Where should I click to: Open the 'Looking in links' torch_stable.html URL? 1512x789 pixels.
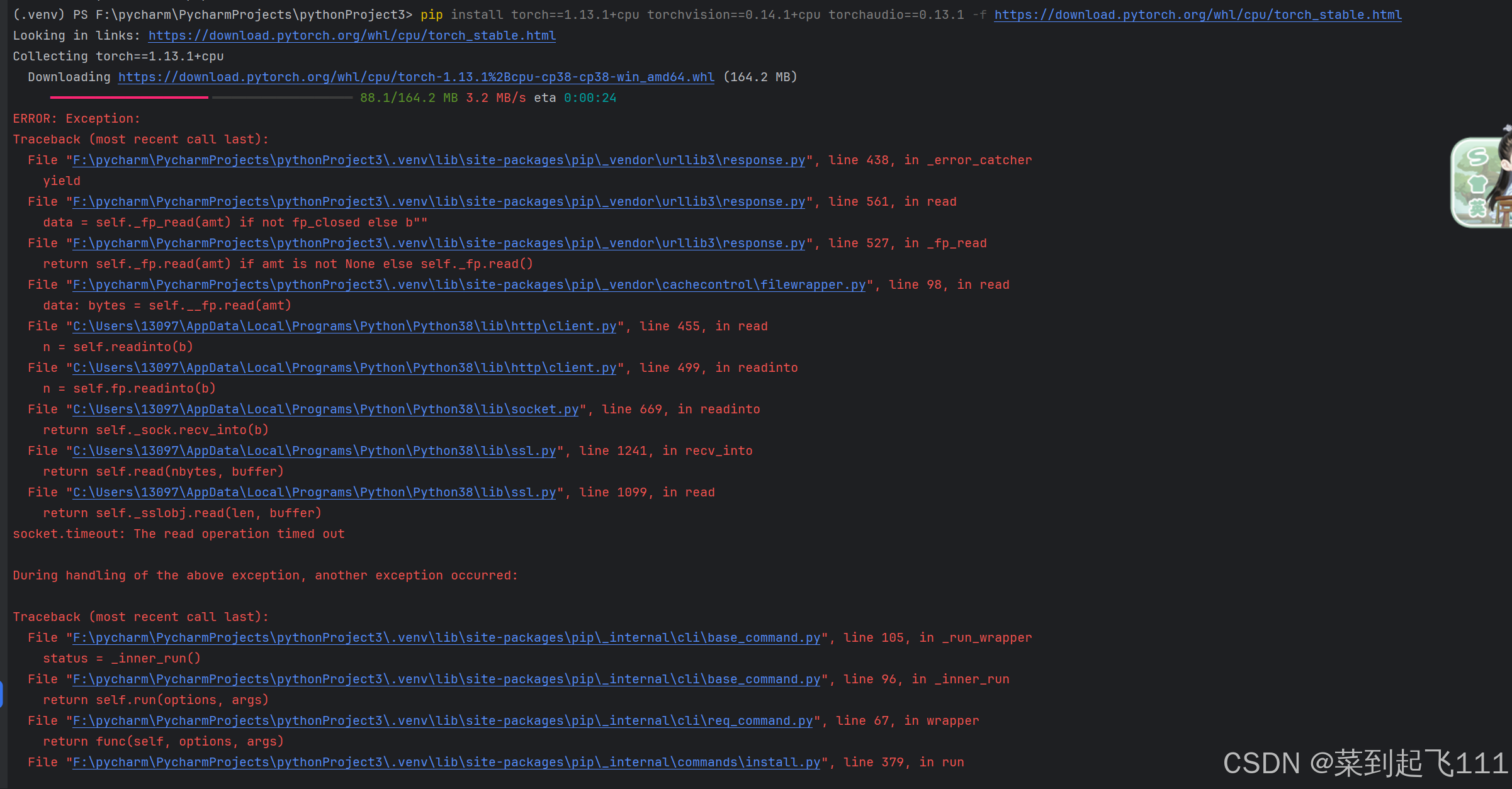pos(352,35)
